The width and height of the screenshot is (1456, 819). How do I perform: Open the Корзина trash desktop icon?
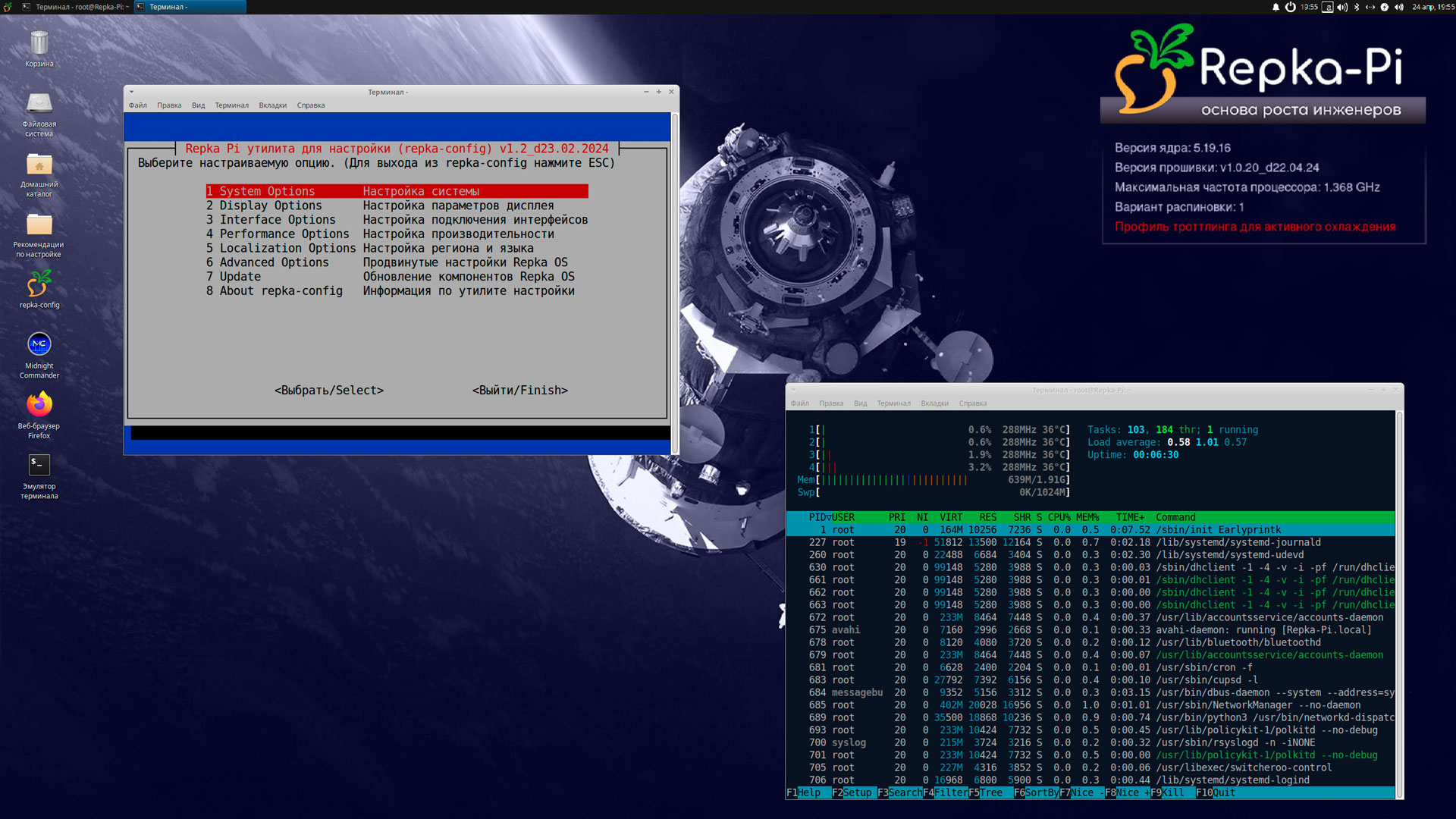click(39, 44)
